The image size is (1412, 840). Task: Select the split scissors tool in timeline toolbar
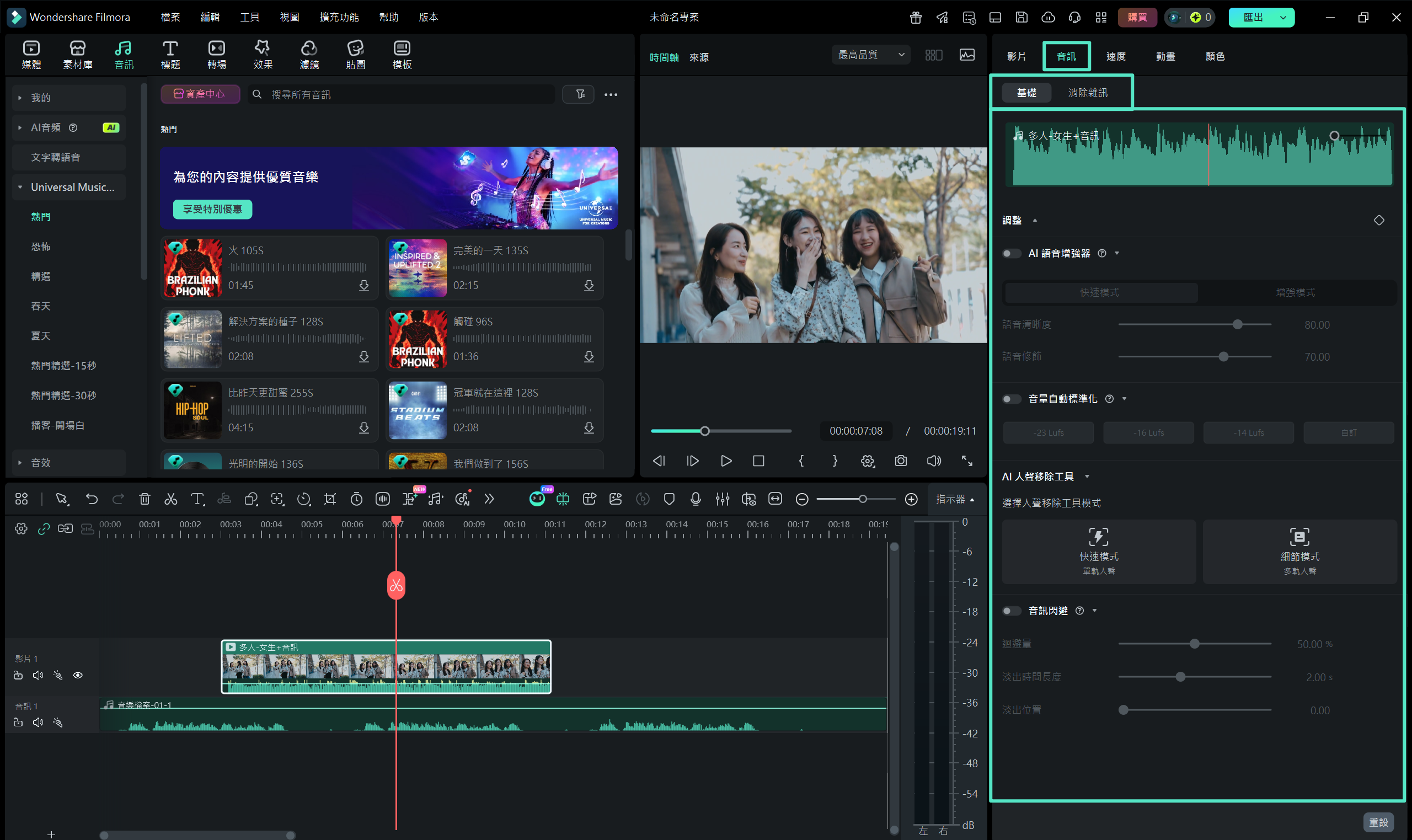coord(171,499)
